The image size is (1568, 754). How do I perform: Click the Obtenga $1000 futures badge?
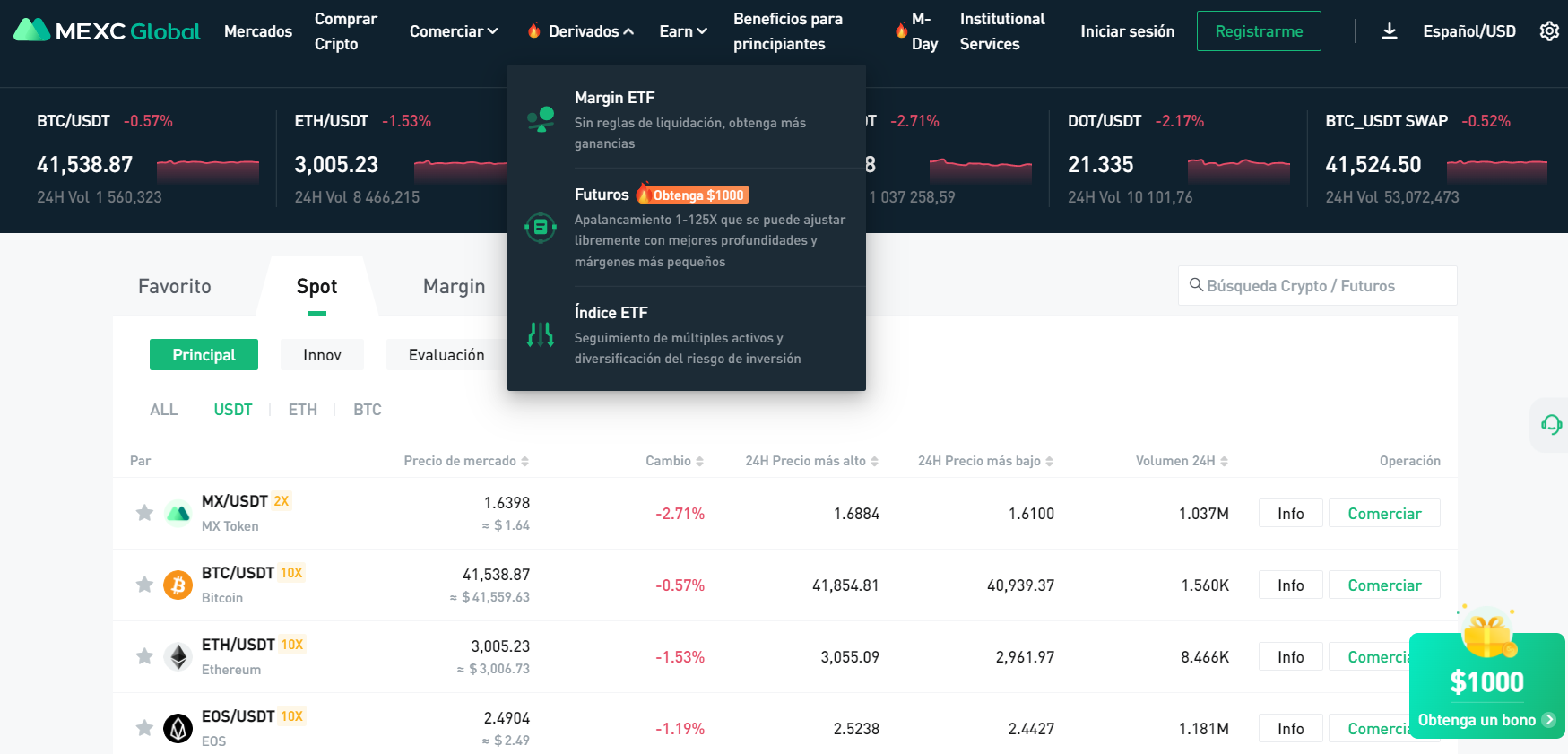point(692,195)
